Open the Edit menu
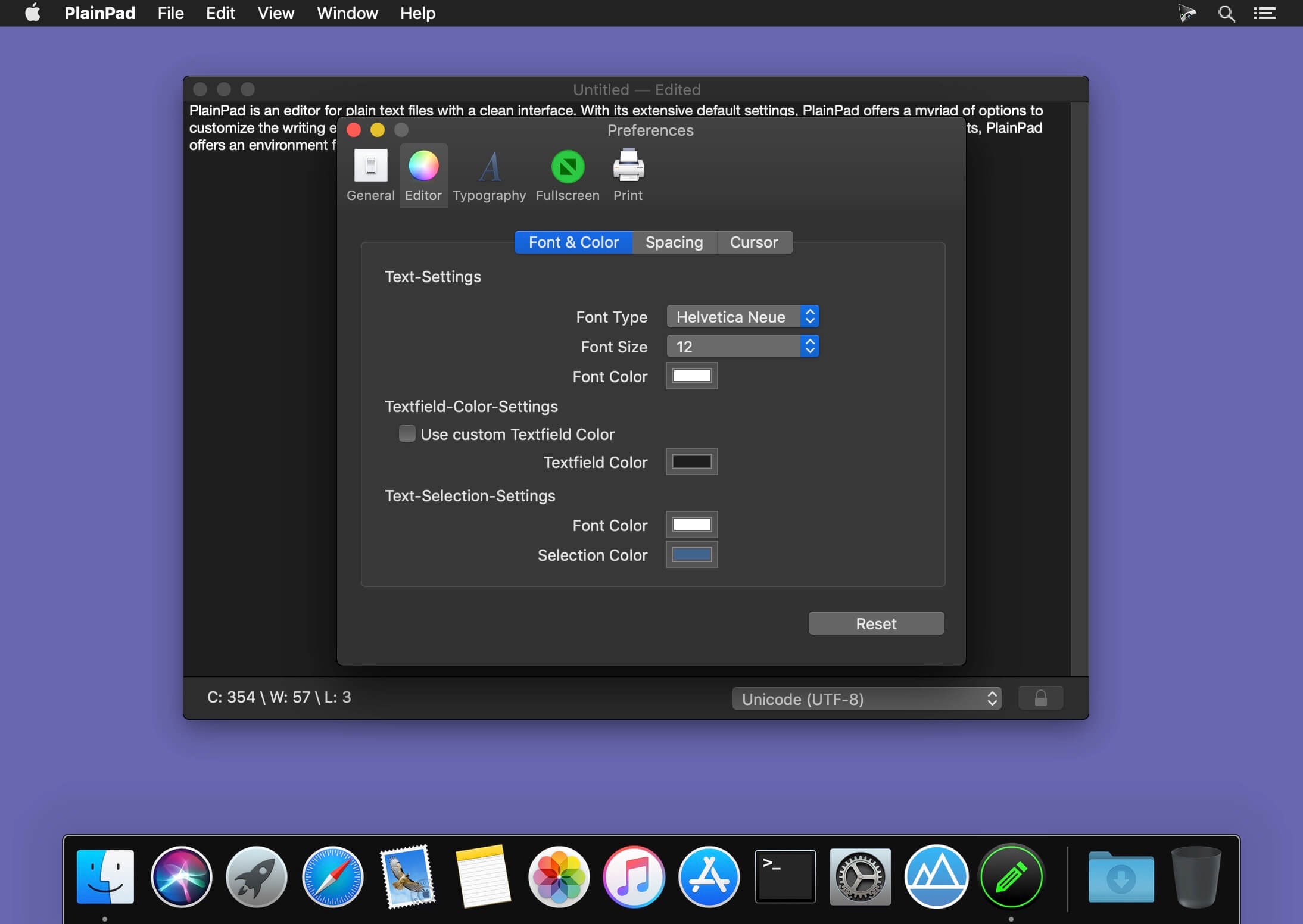Image resolution: width=1303 pixels, height=924 pixels. (x=220, y=13)
